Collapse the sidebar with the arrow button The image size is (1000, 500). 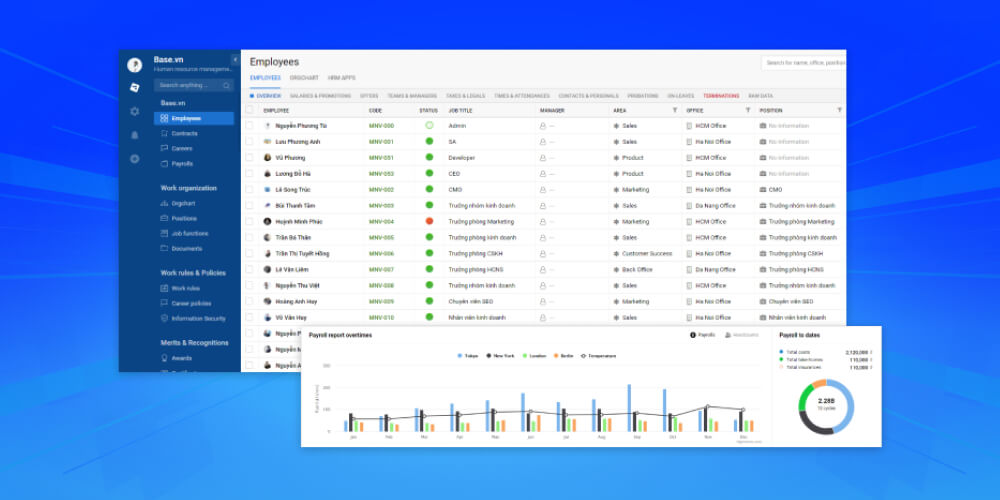pos(235,60)
